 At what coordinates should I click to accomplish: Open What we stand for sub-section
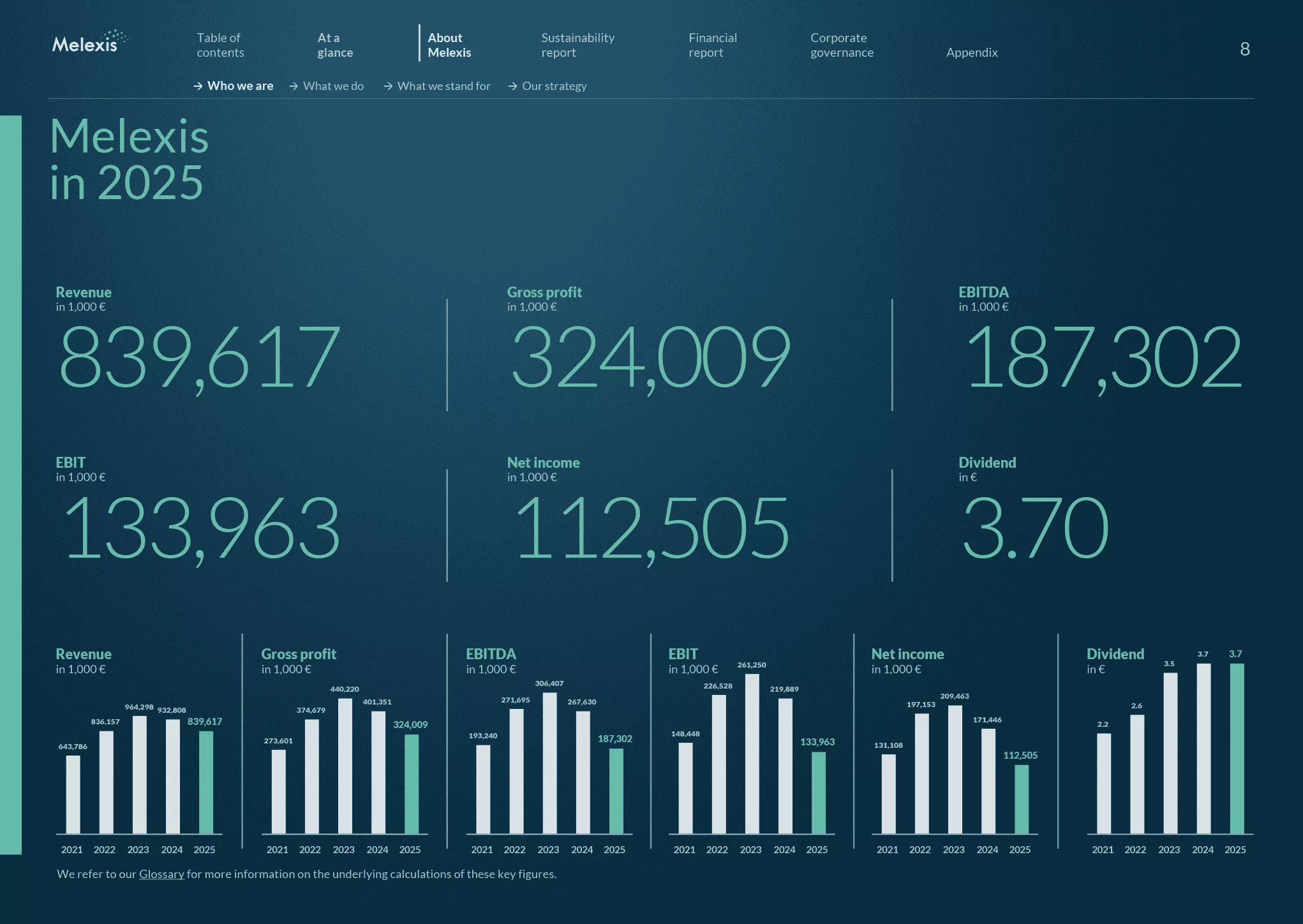click(443, 86)
